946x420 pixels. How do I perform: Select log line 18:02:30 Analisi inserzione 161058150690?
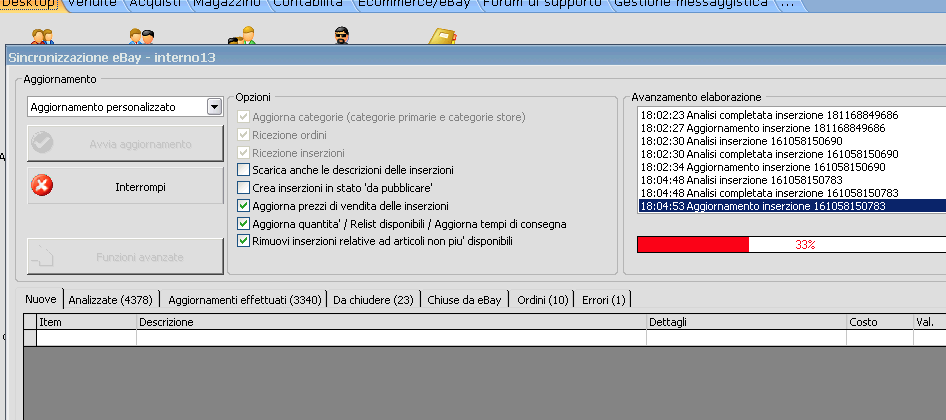tap(792, 141)
